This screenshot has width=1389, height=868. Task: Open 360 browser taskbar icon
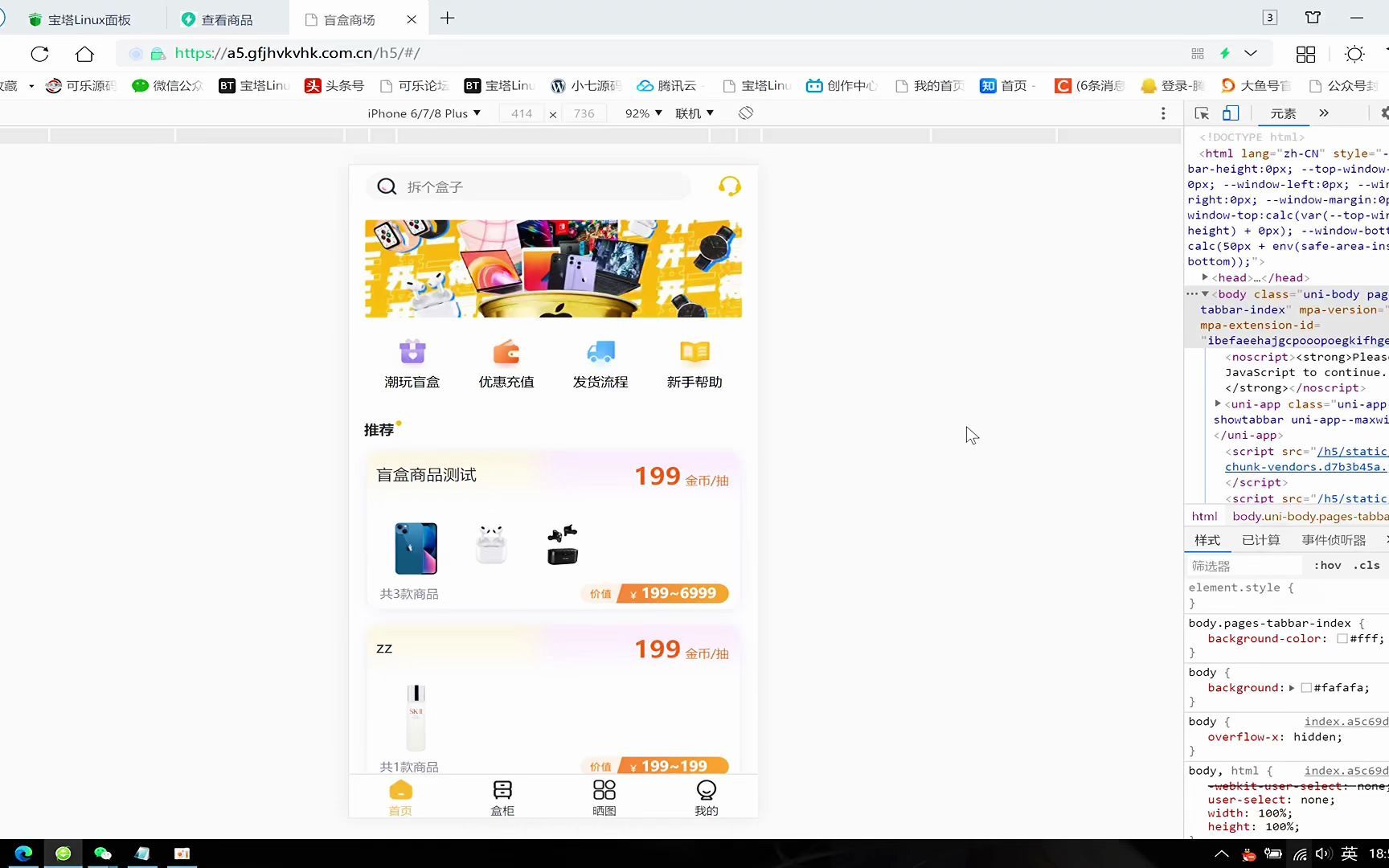(x=63, y=854)
